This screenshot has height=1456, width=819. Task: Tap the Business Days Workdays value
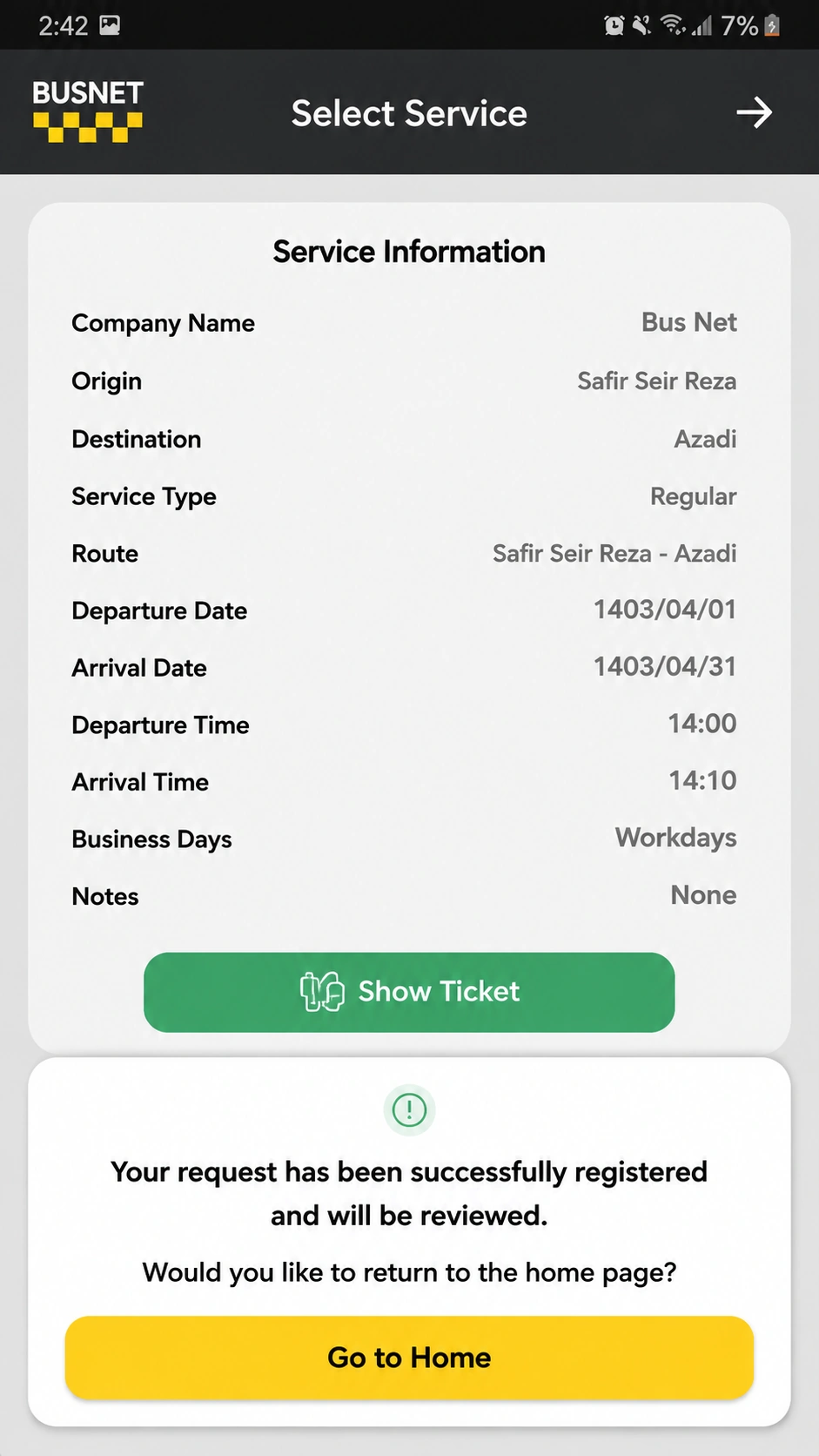(x=676, y=838)
